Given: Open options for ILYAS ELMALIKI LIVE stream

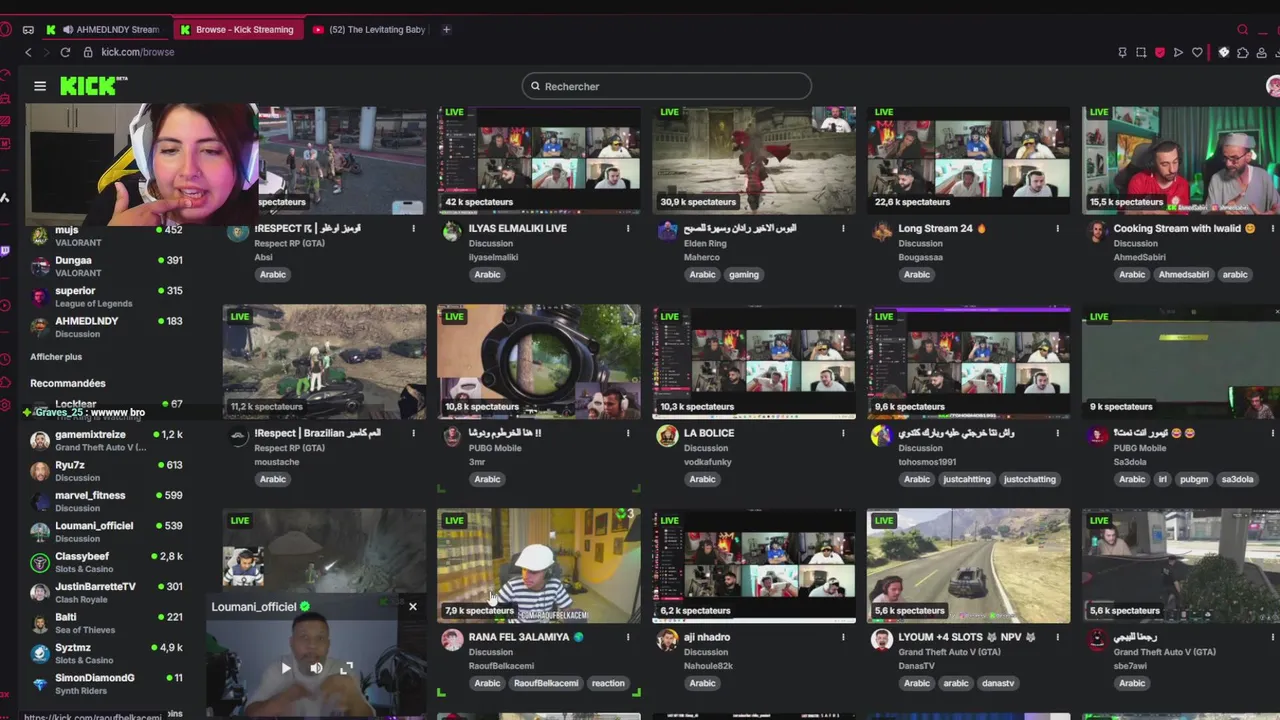Looking at the screenshot, I should (x=628, y=229).
